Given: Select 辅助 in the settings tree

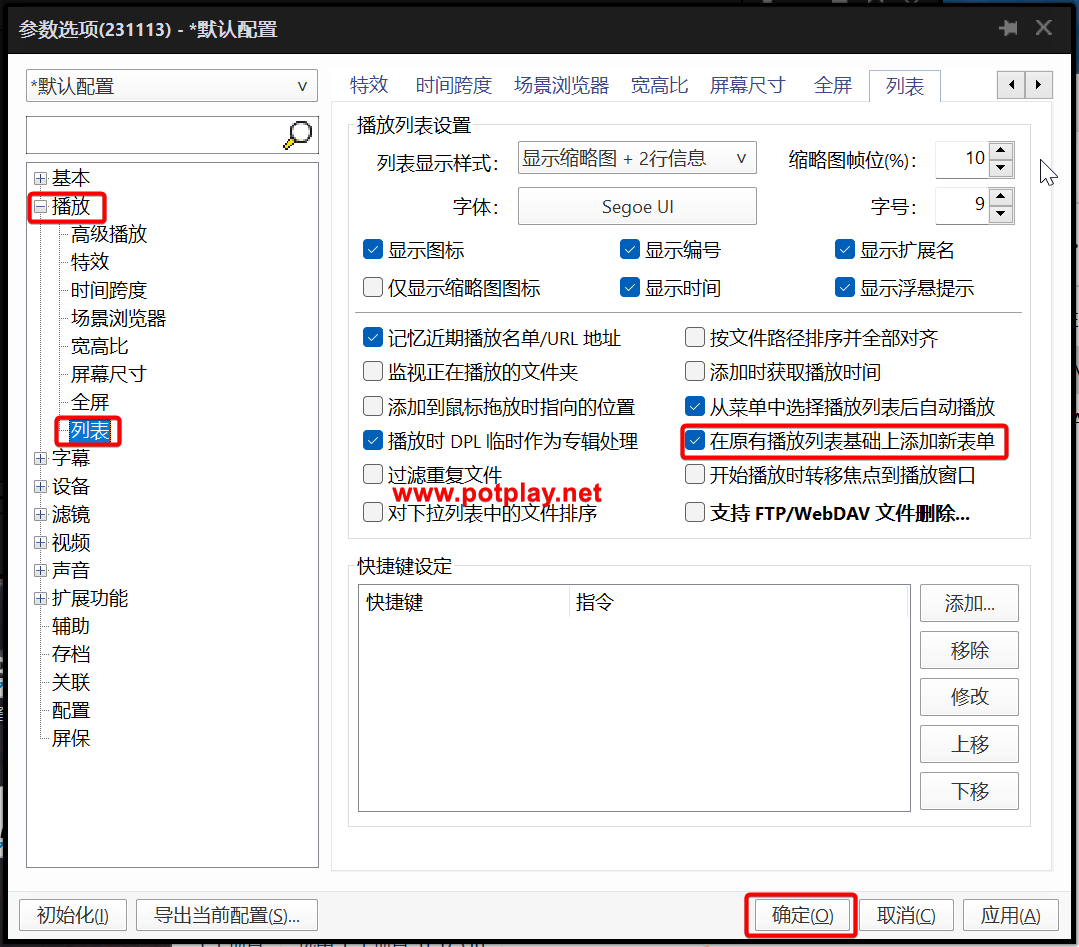Looking at the screenshot, I should pos(71,626).
